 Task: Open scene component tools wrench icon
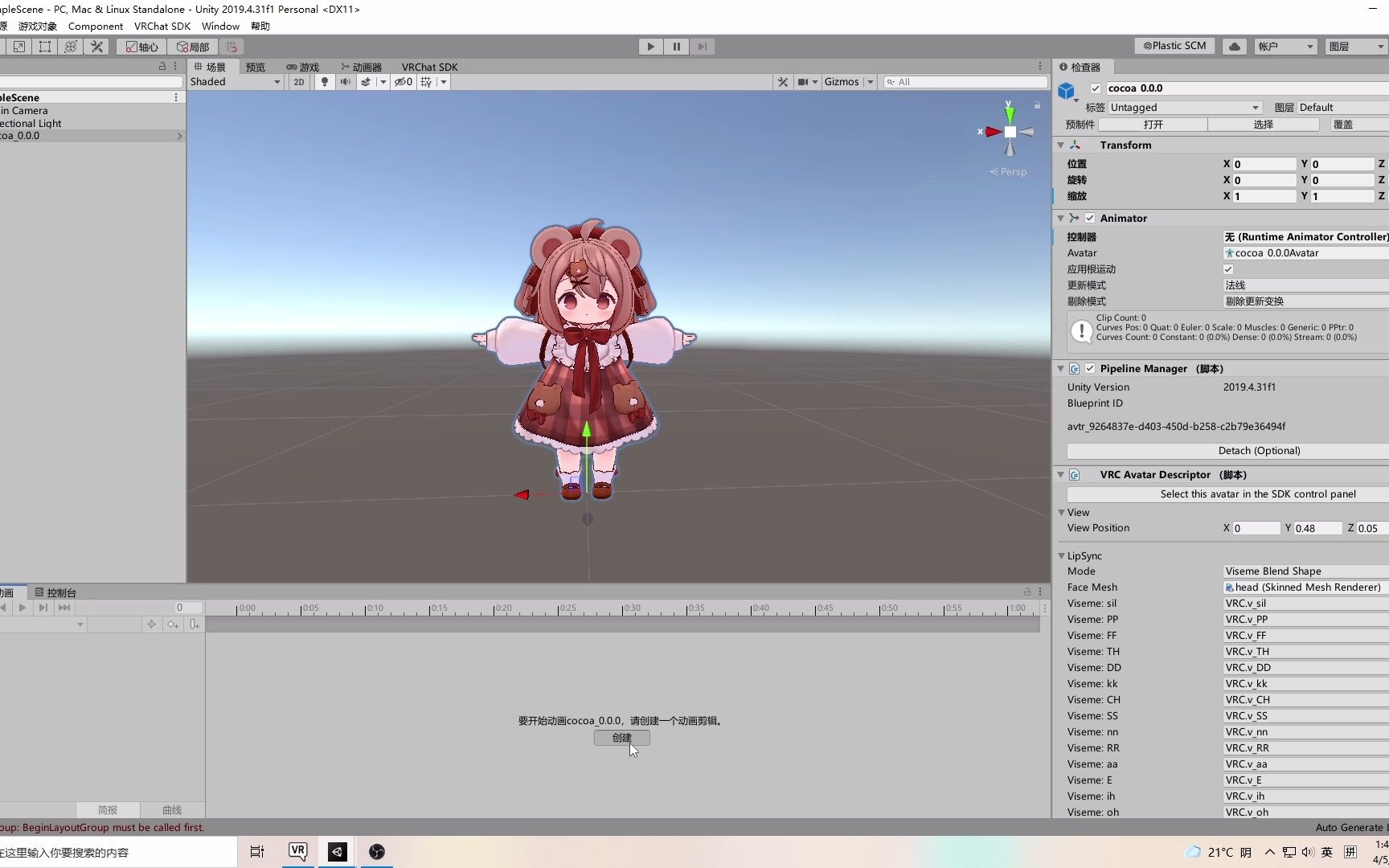(x=782, y=82)
